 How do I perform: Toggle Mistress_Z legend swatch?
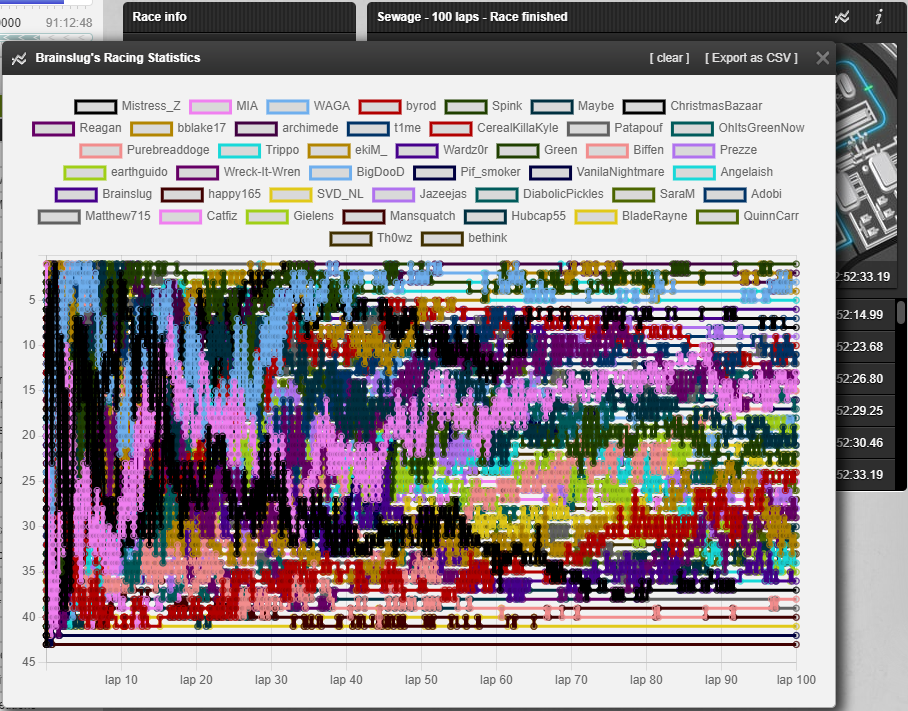coord(96,107)
